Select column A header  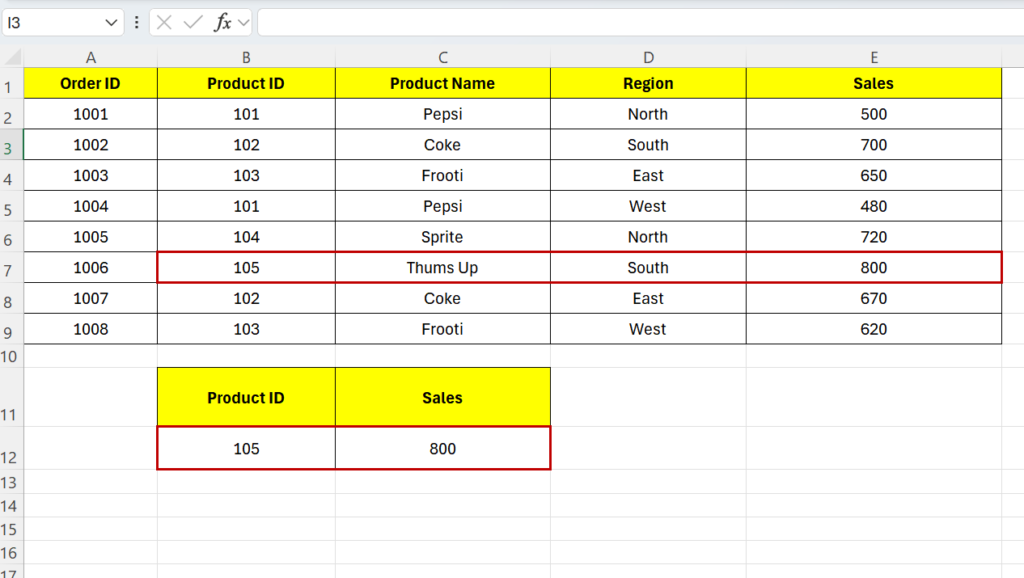point(91,57)
